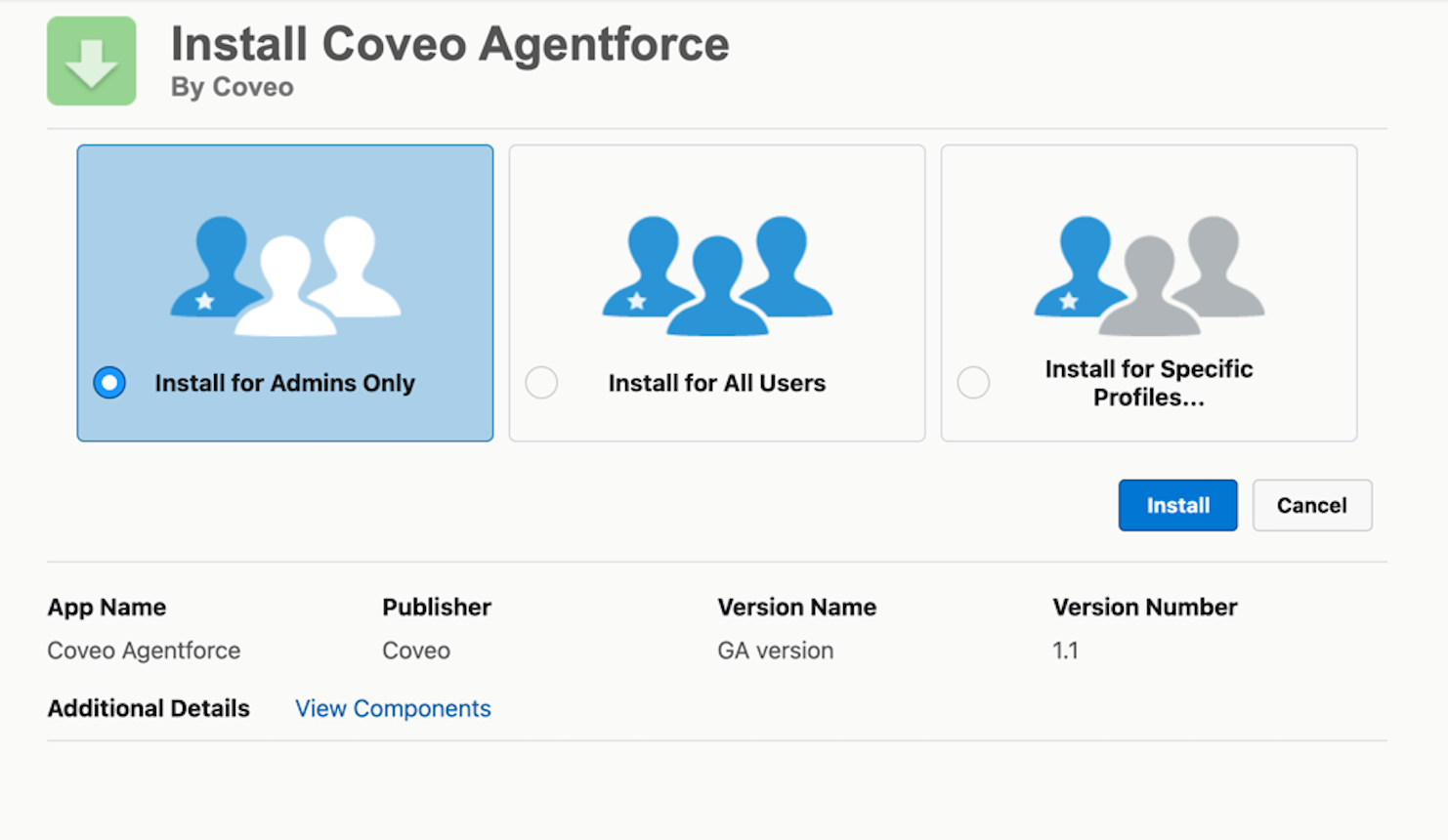The image size is (1448, 840).
Task: Click the blue Install button
Action: pos(1177,505)
